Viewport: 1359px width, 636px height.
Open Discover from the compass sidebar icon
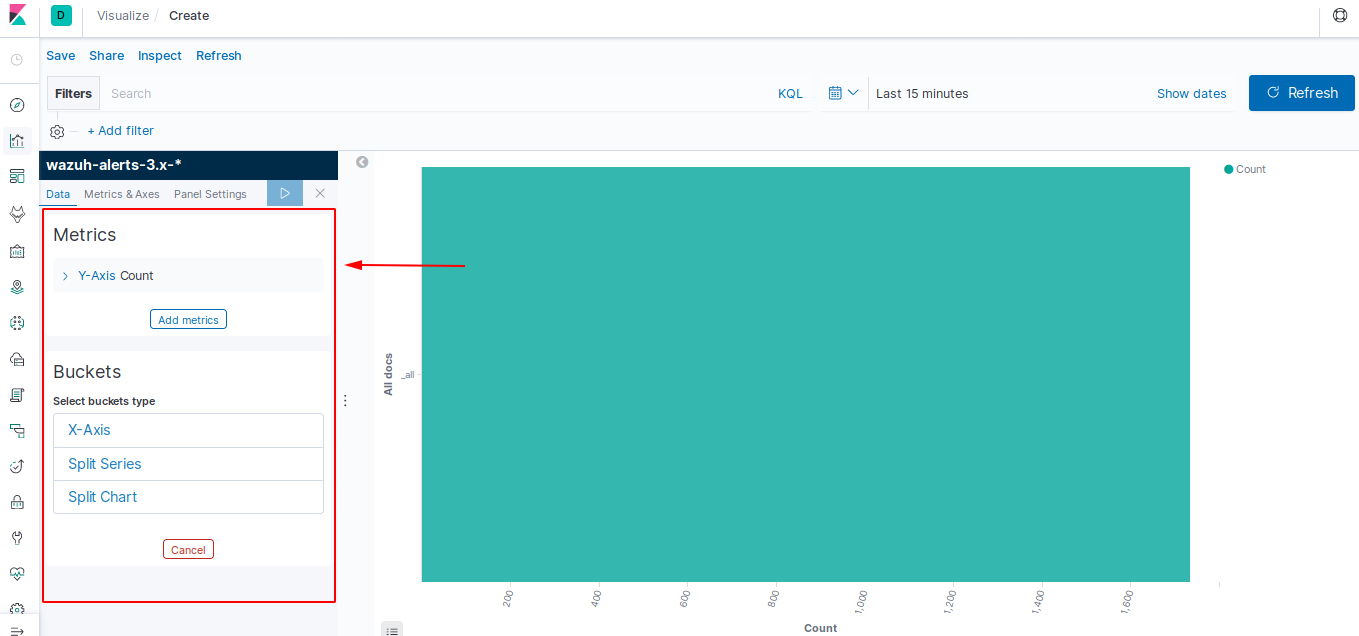[17, 105]
